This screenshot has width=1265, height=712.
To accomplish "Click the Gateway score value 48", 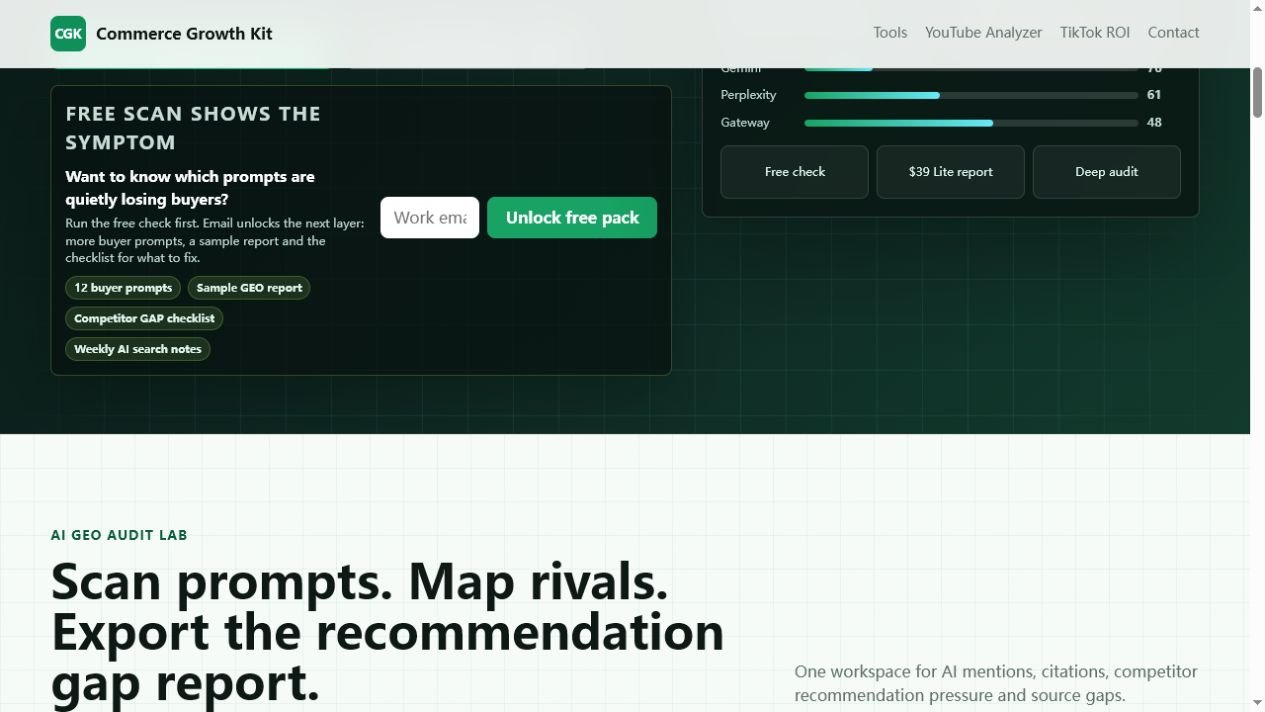I will click(x=1154, y=123).
